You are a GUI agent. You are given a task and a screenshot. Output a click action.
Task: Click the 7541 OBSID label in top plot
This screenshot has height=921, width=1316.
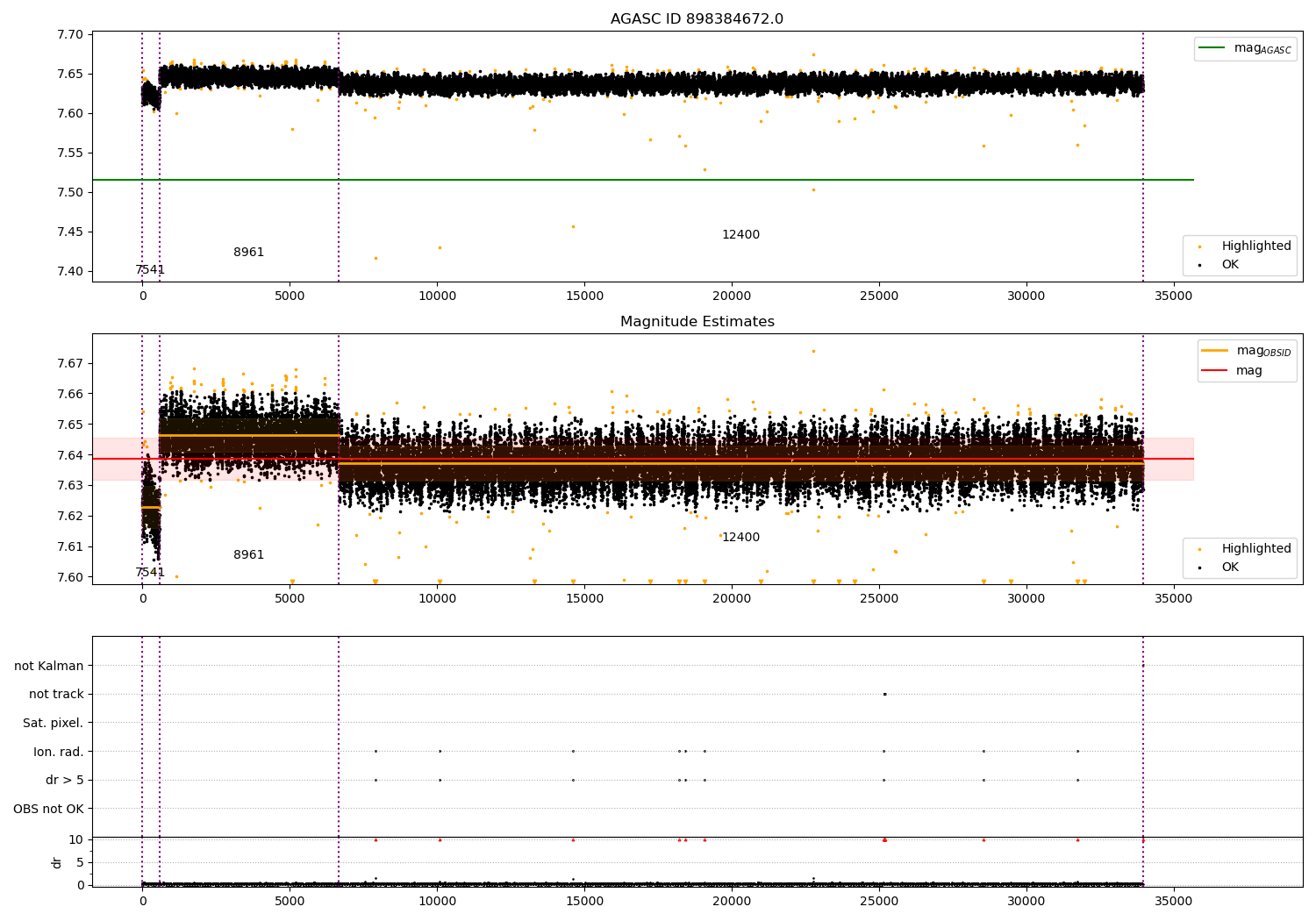click(x=150, y=270)
